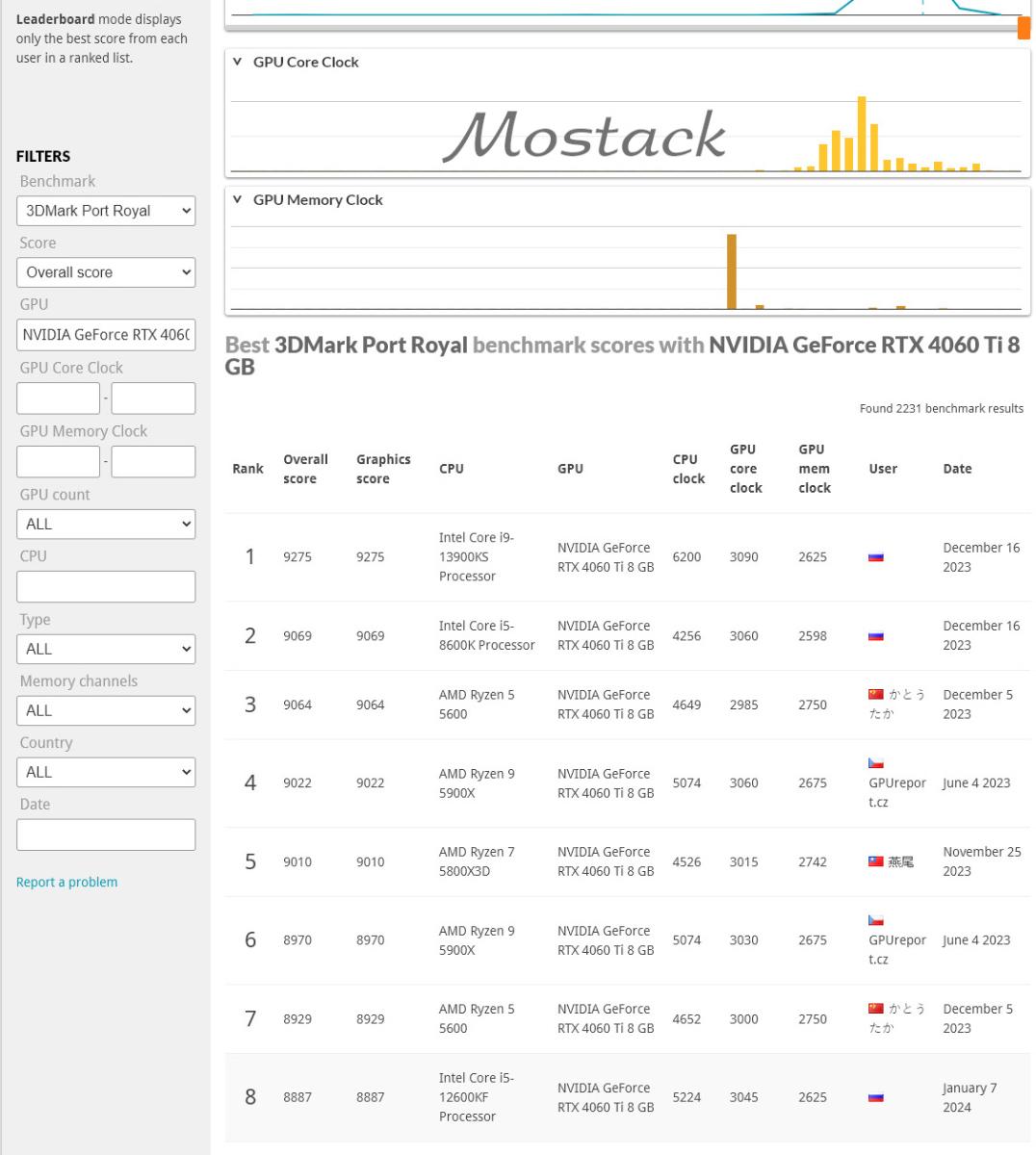The height and width of the screenshot is (1155, 1036).
Task: Click the November 25 2023 date cell
Action: click(982, 861)
